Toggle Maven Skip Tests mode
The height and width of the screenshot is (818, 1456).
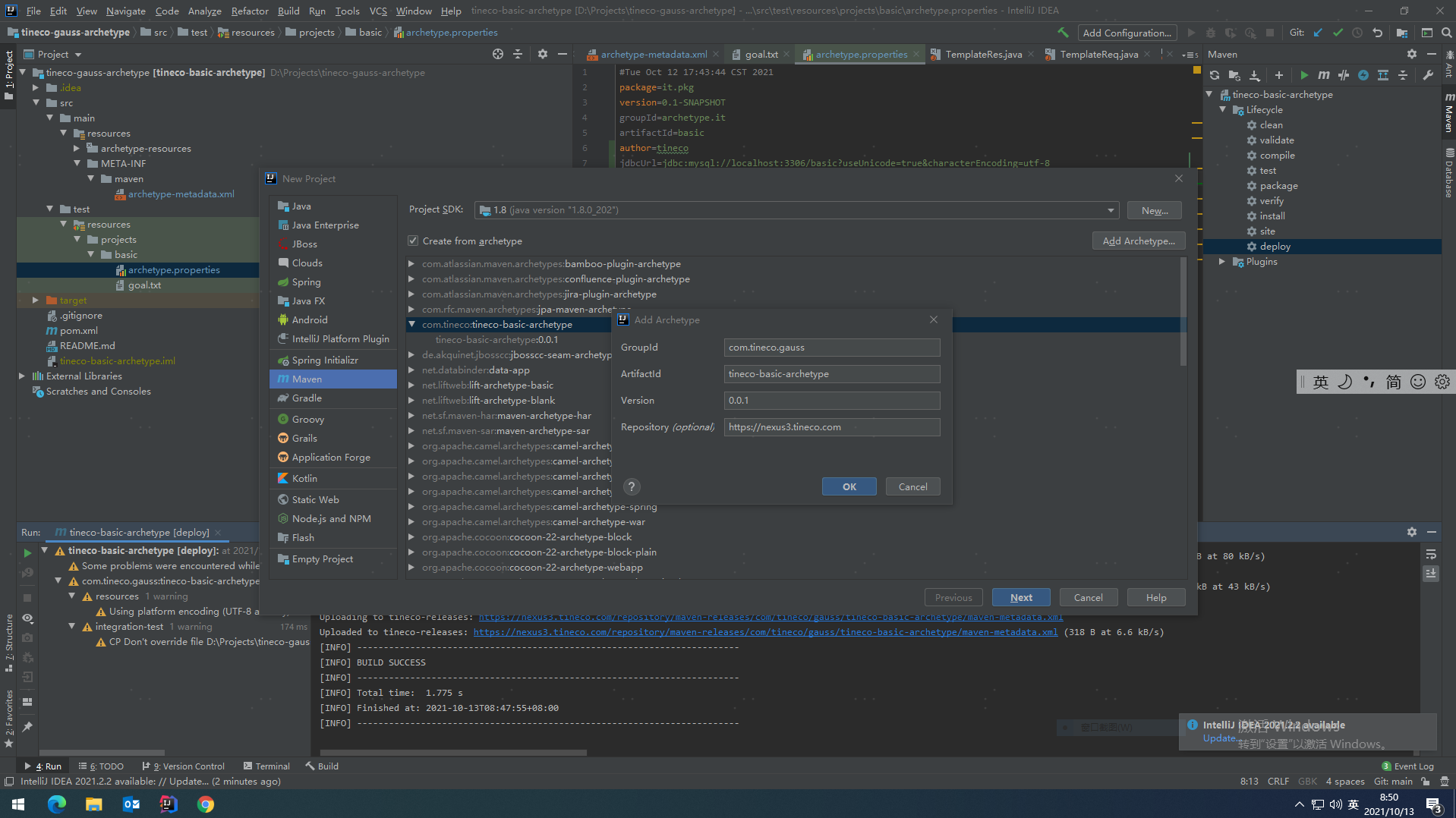point(1363,75)
